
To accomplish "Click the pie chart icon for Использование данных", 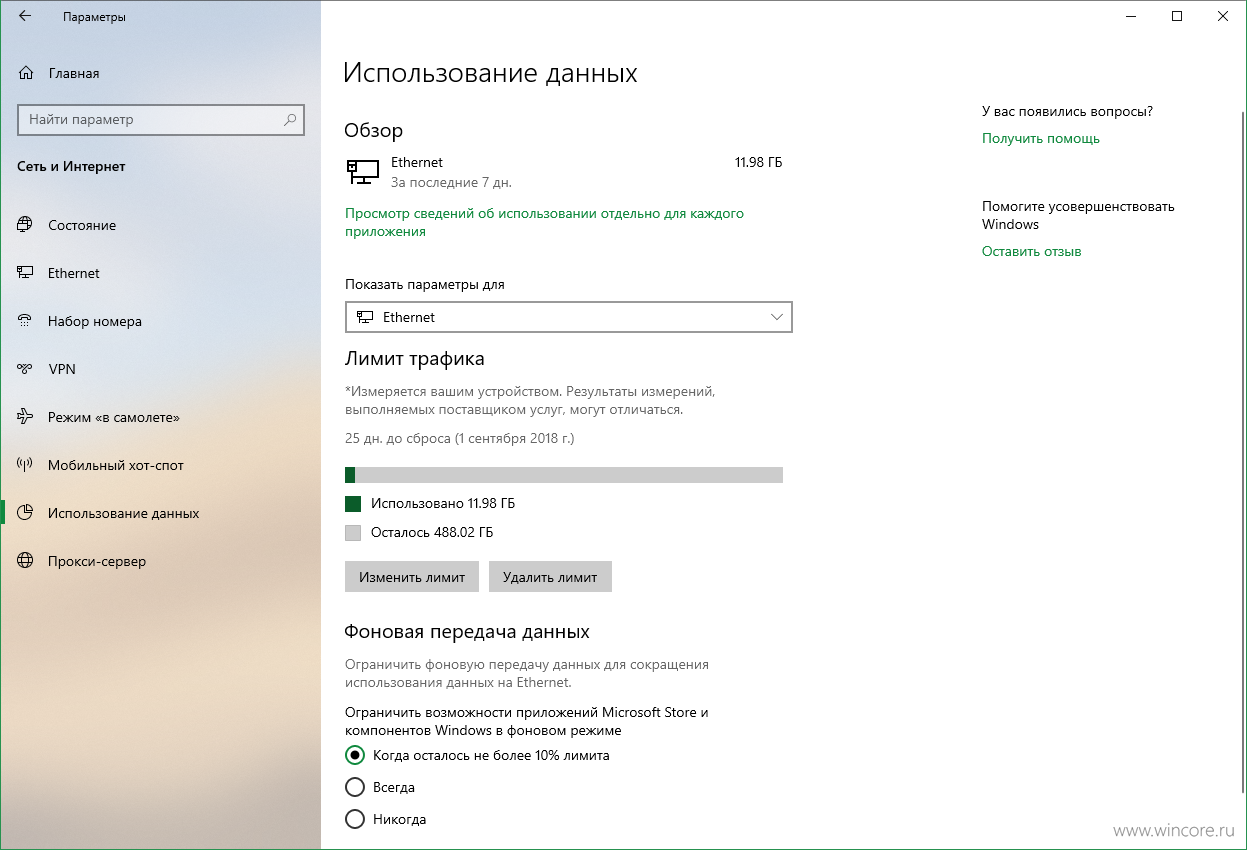I will (x=25, y=513).
